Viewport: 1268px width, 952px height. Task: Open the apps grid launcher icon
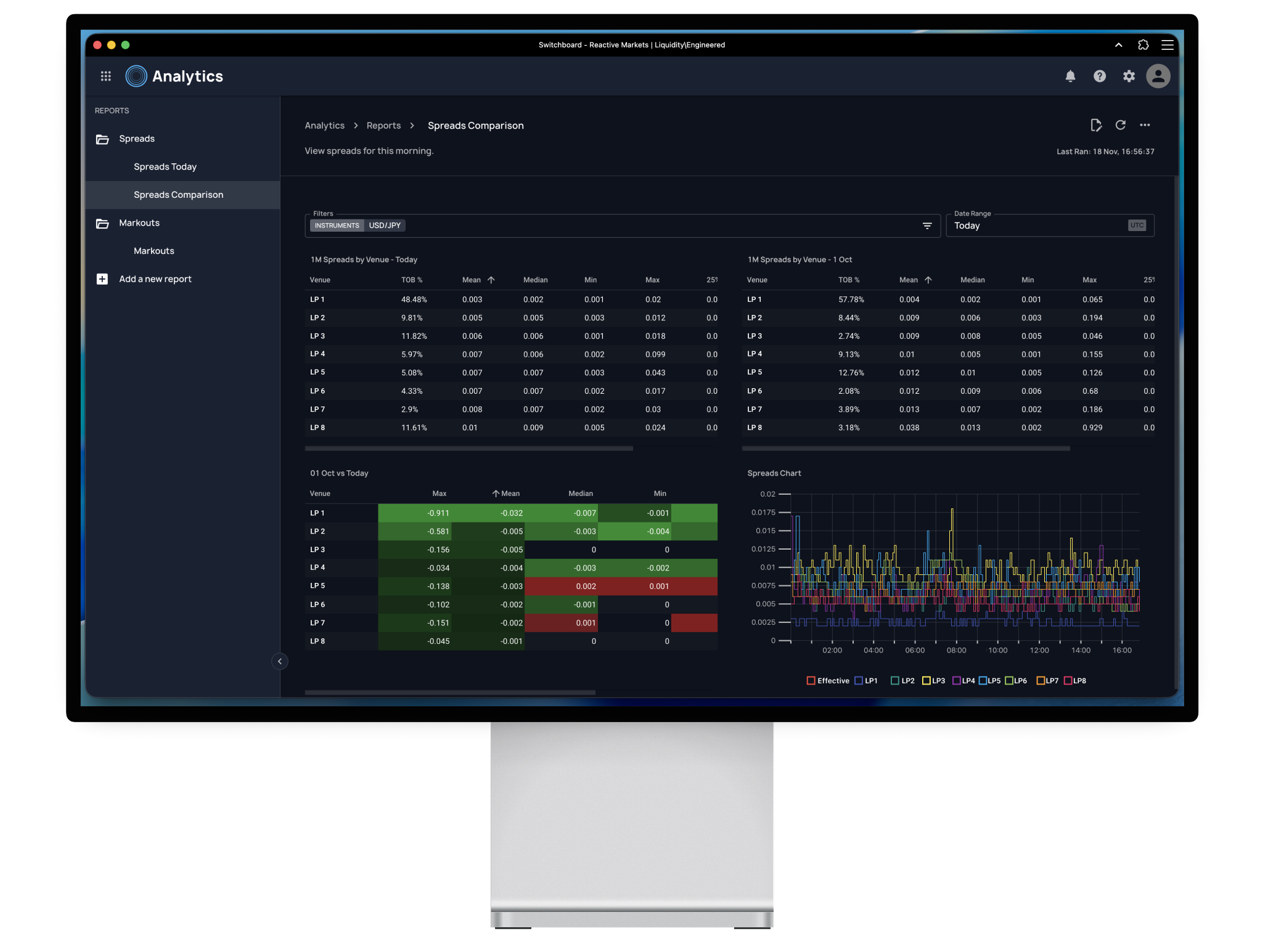[105, 76]
